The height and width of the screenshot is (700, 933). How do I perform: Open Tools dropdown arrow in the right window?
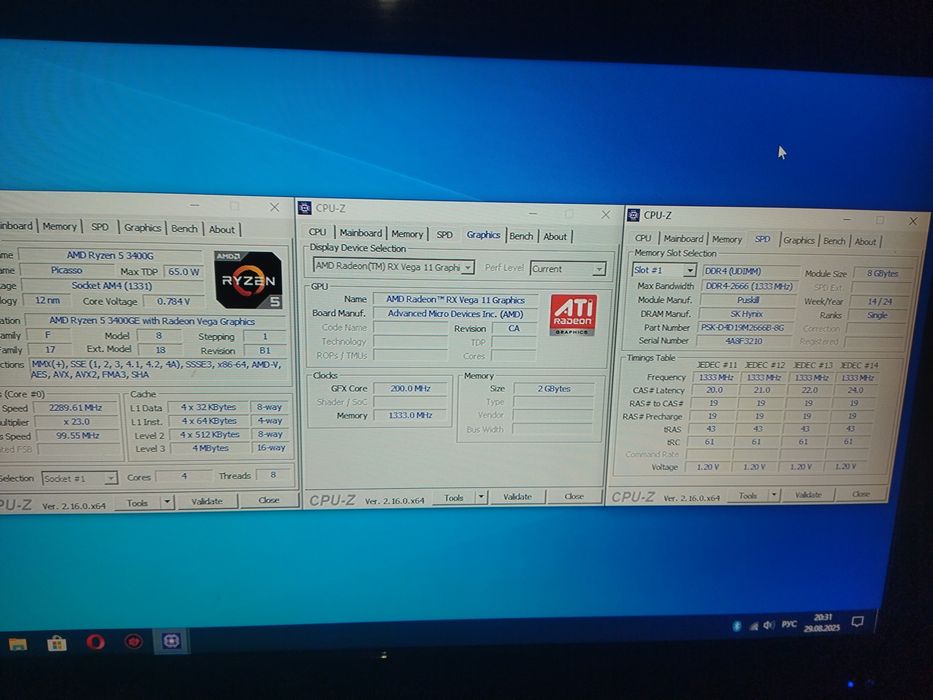pos(774,495)
